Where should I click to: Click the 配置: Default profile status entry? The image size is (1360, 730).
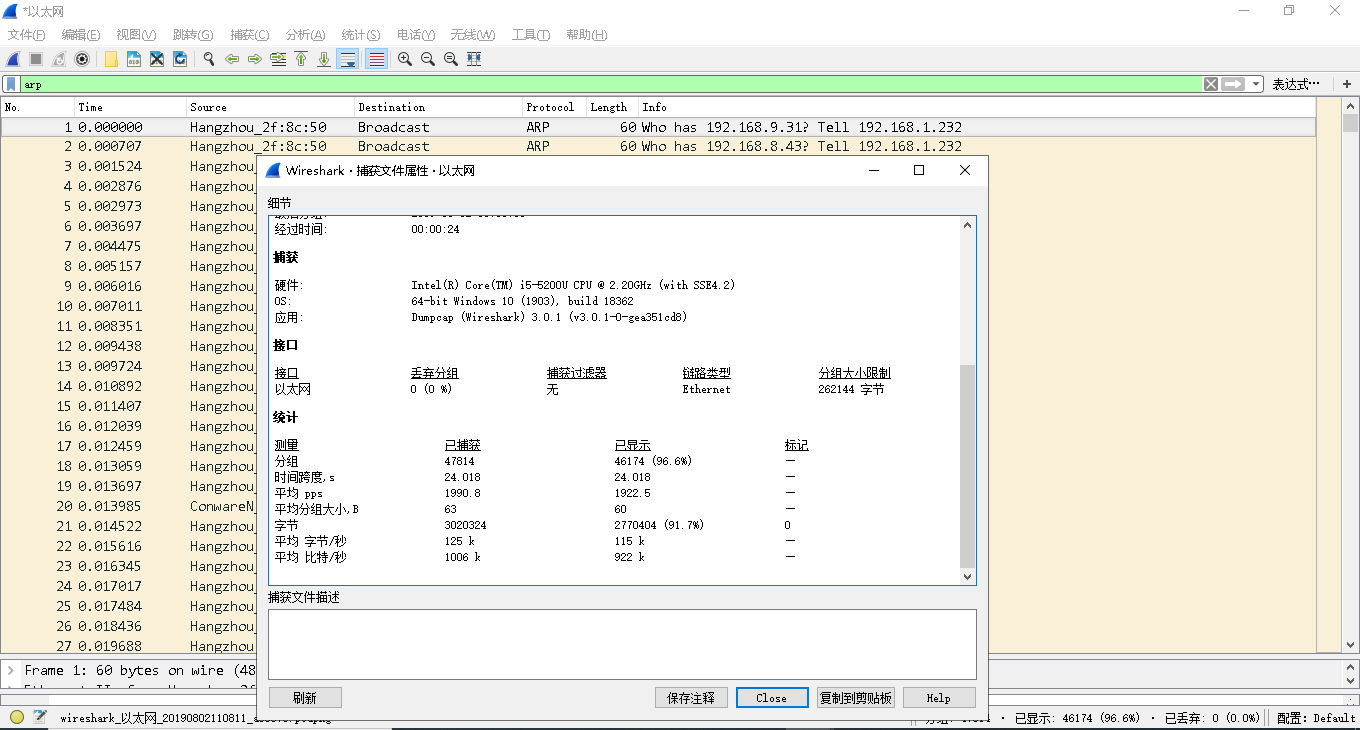point(1316,717)
